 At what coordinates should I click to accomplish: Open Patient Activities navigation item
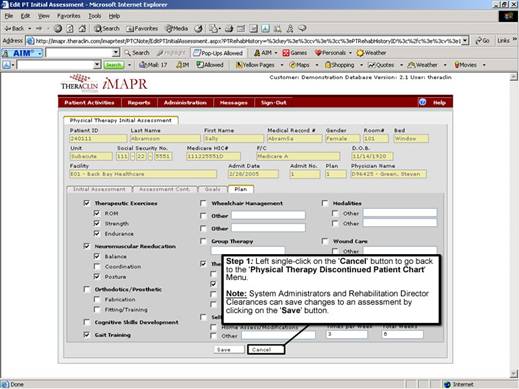pos(89,102)
